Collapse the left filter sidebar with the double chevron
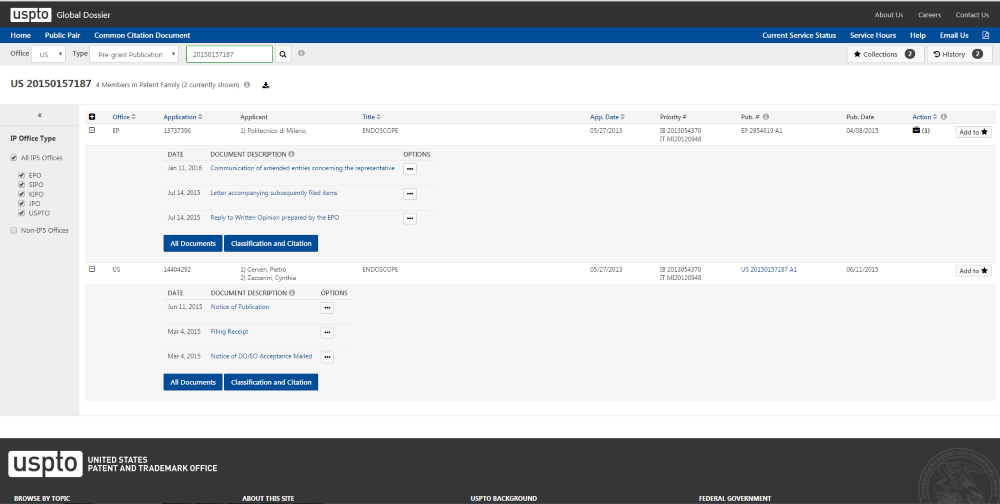Screen dimensions: 1000x504 click(x=39, y=115)
